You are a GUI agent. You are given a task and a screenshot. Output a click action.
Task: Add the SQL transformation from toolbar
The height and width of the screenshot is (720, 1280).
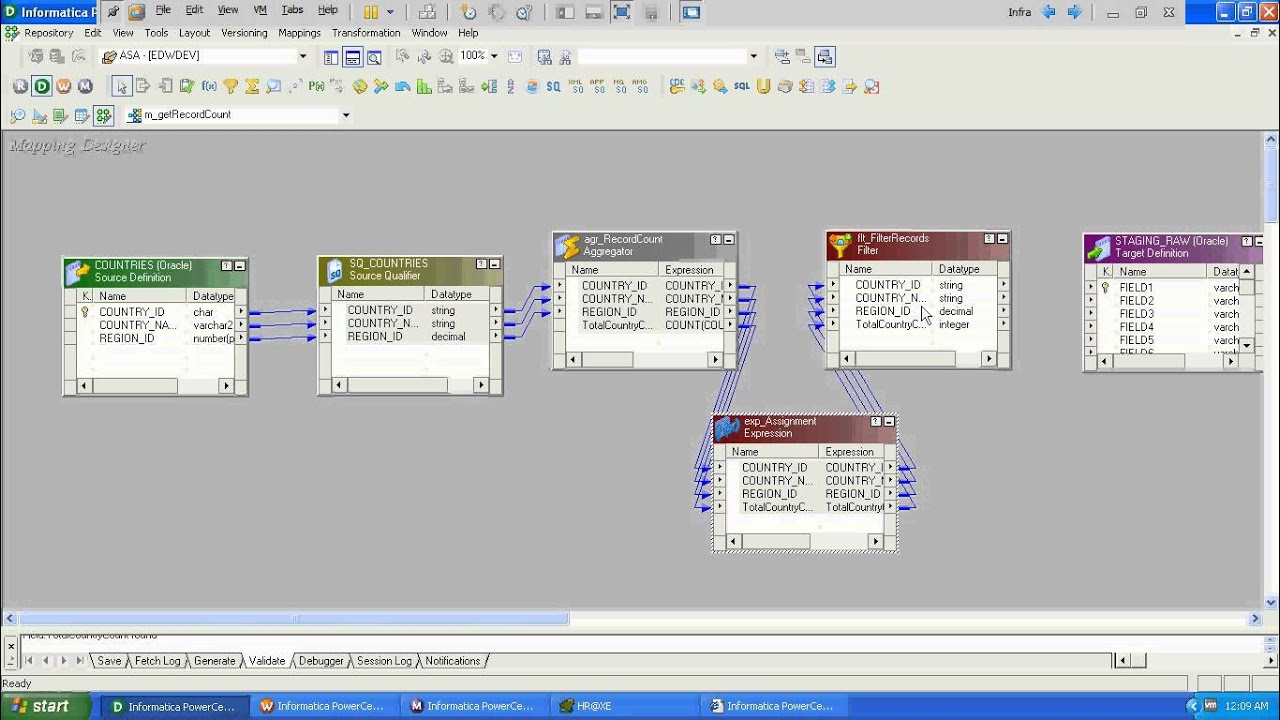point(742,87)
